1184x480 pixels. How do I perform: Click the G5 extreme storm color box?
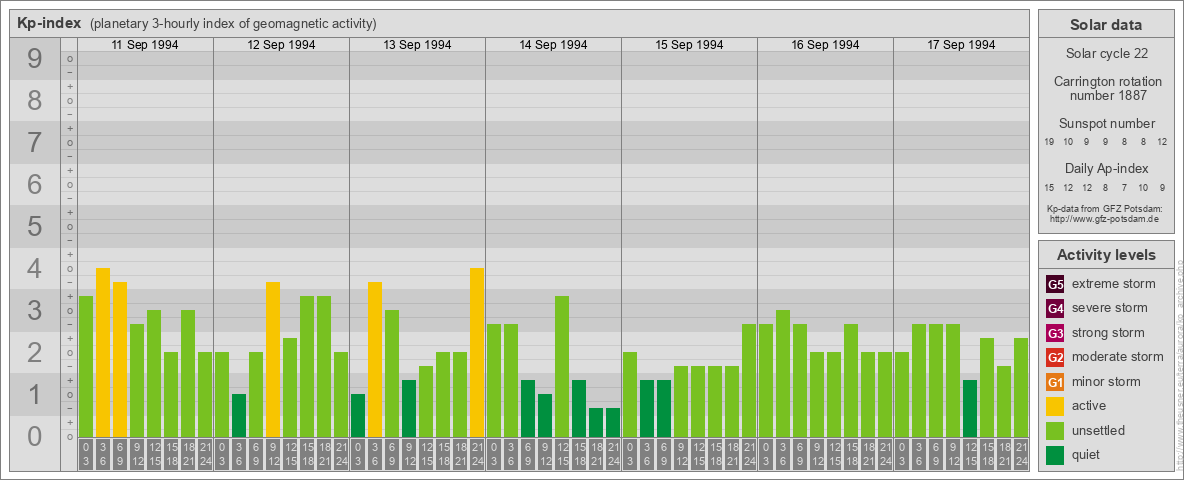pos(1055,285)
